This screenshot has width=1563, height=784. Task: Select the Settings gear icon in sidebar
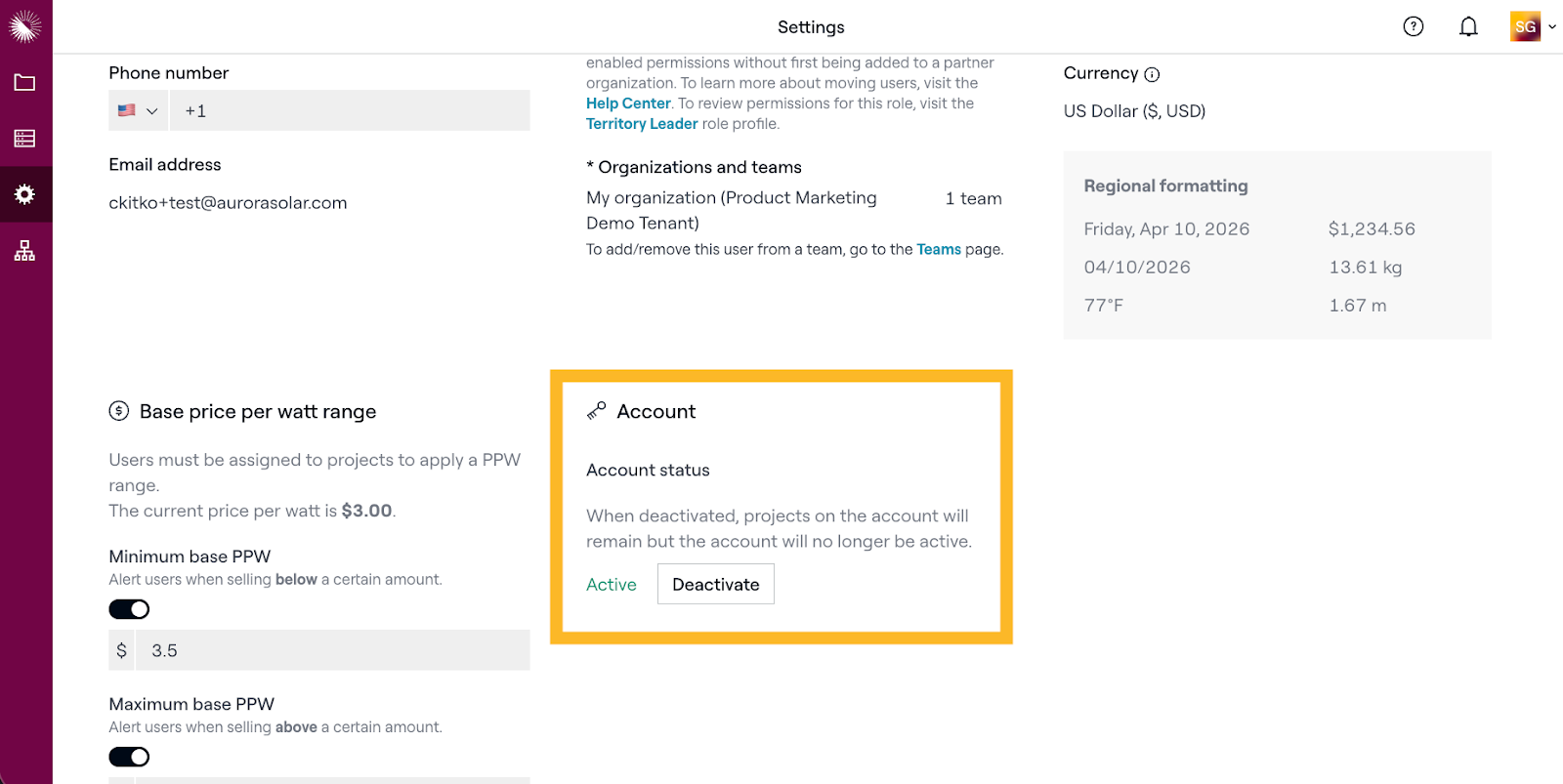point(25,194)
